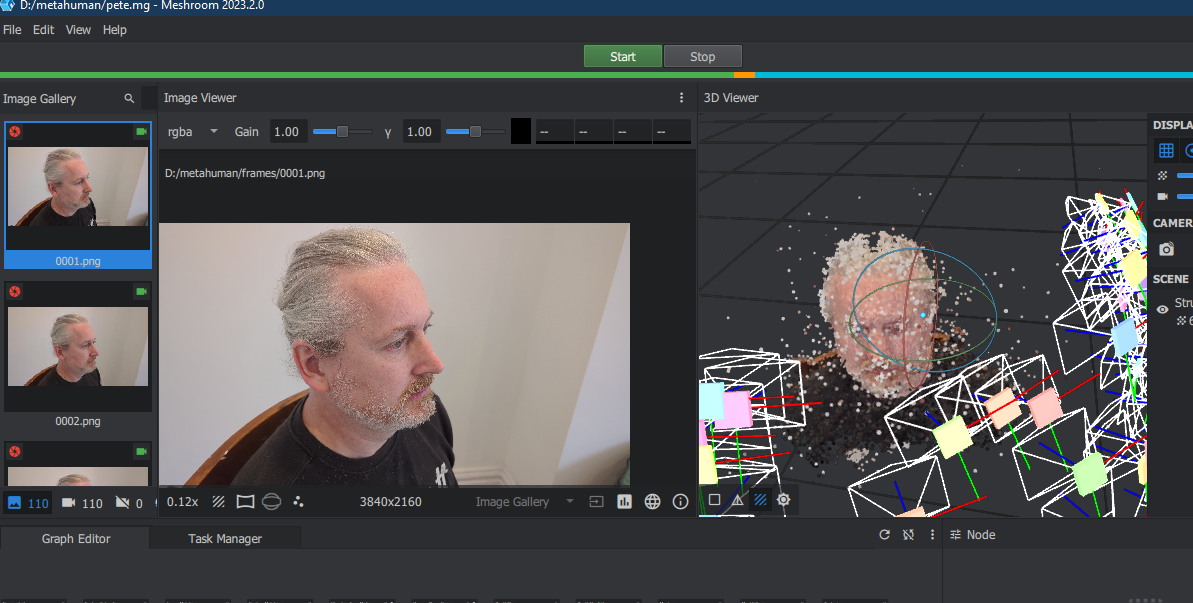The image size is (1193, 603).
Task: Open the View menu
Action: (x=78, y=30)
